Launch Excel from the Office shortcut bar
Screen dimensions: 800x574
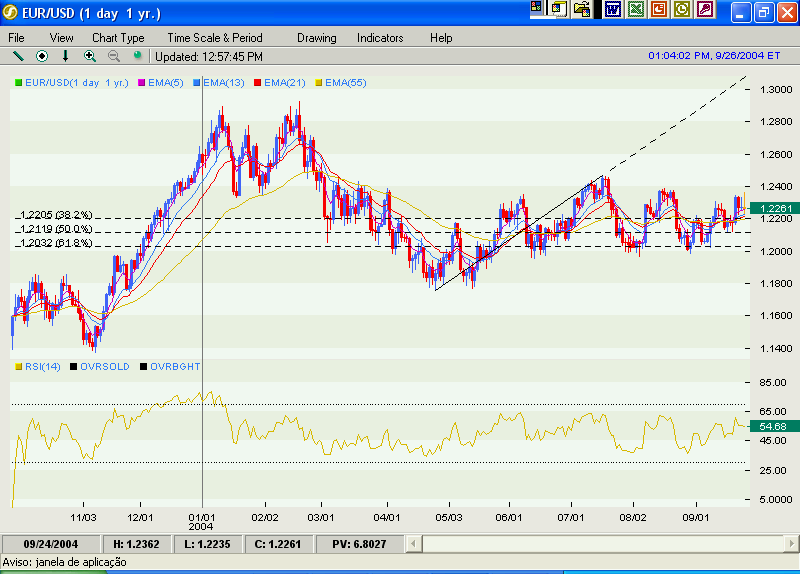636,9
